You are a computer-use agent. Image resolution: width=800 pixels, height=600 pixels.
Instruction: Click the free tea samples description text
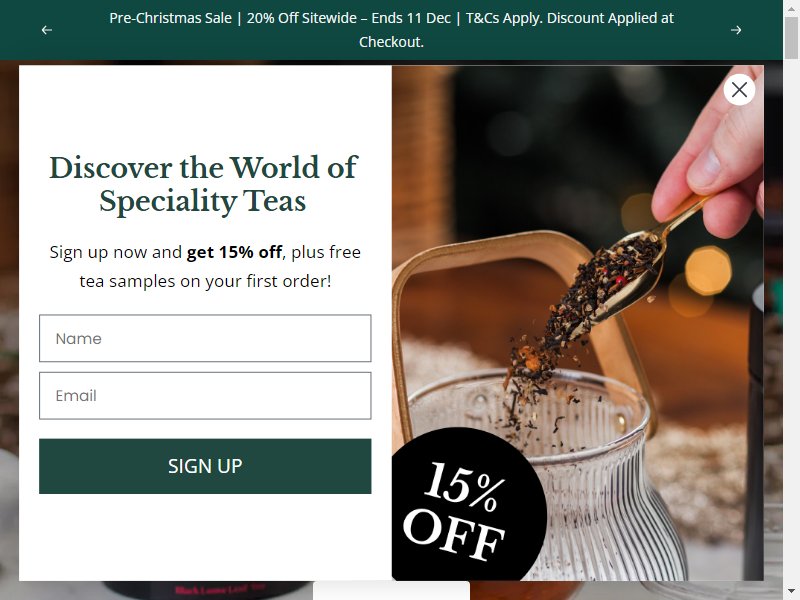205,266
